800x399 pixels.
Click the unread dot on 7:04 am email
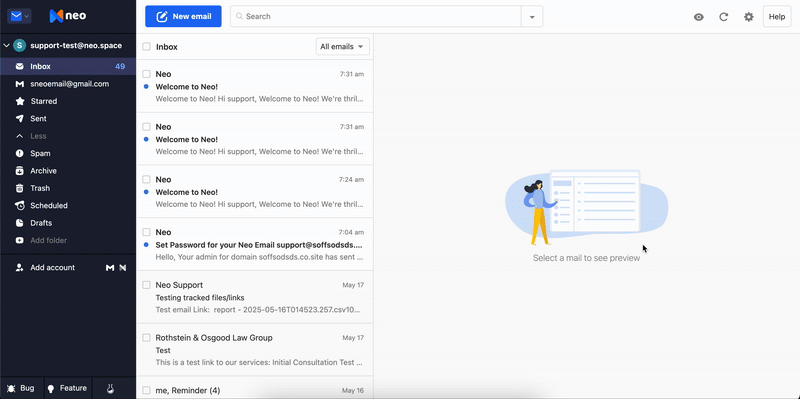click(146, 245)
